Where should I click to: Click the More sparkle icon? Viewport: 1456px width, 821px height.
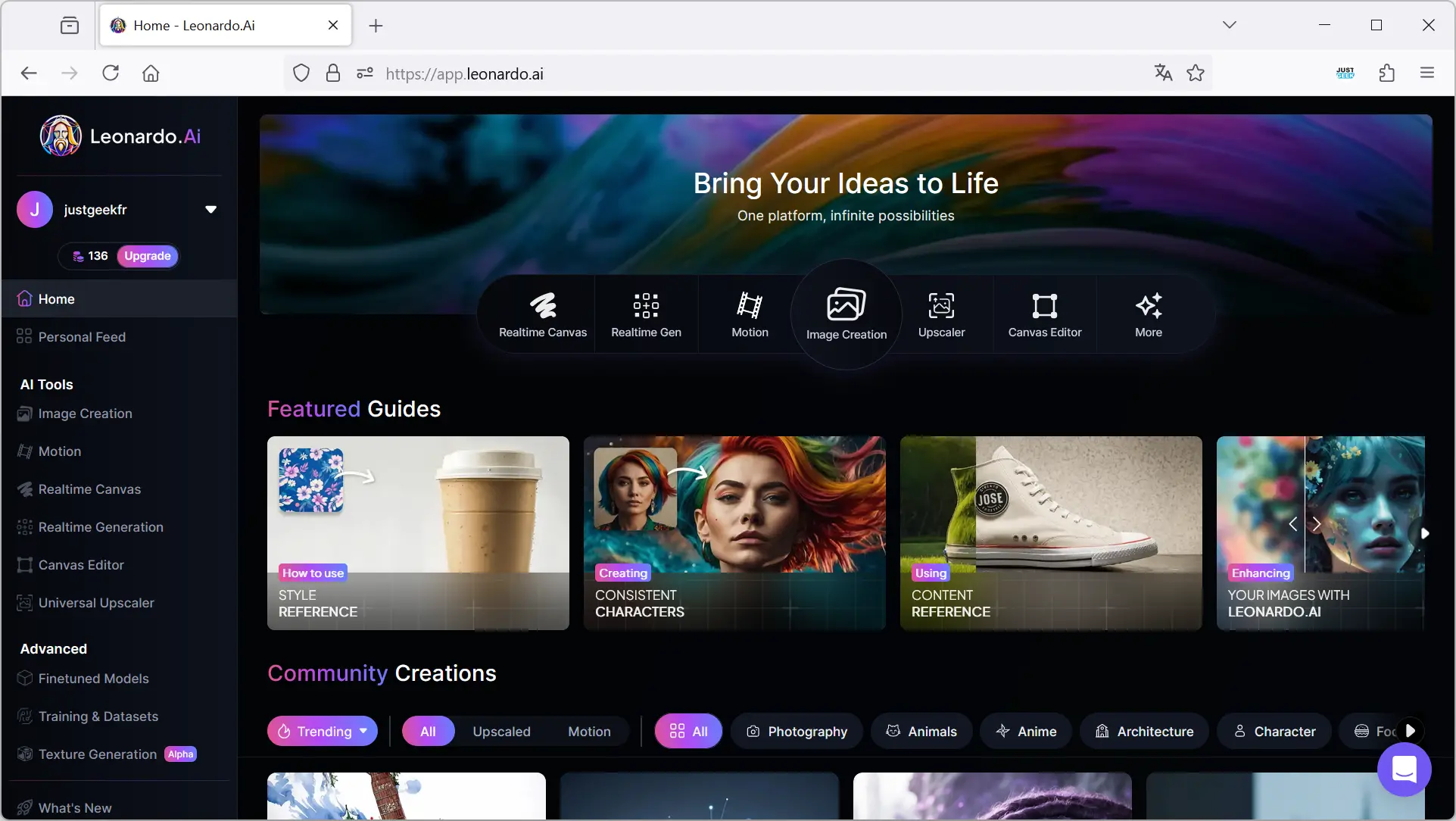coord(1149,306)
